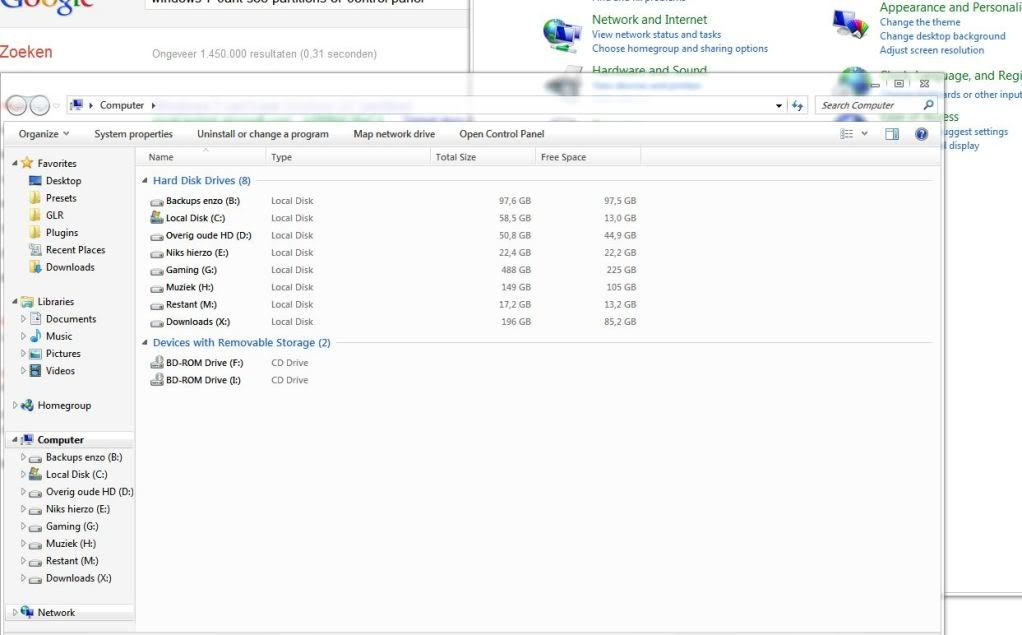Click the Back navigation arrow
This screenshot has width=1022, height=635.
coord(16,105)
